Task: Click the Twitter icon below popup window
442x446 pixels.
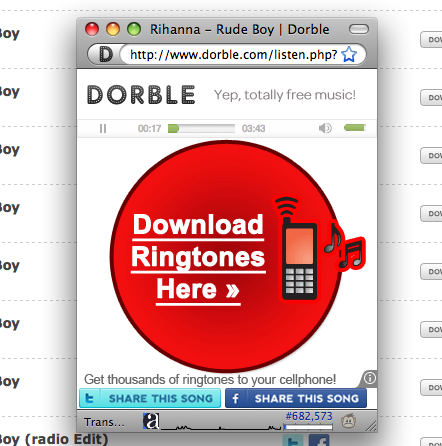Action: tap(293, 440)
